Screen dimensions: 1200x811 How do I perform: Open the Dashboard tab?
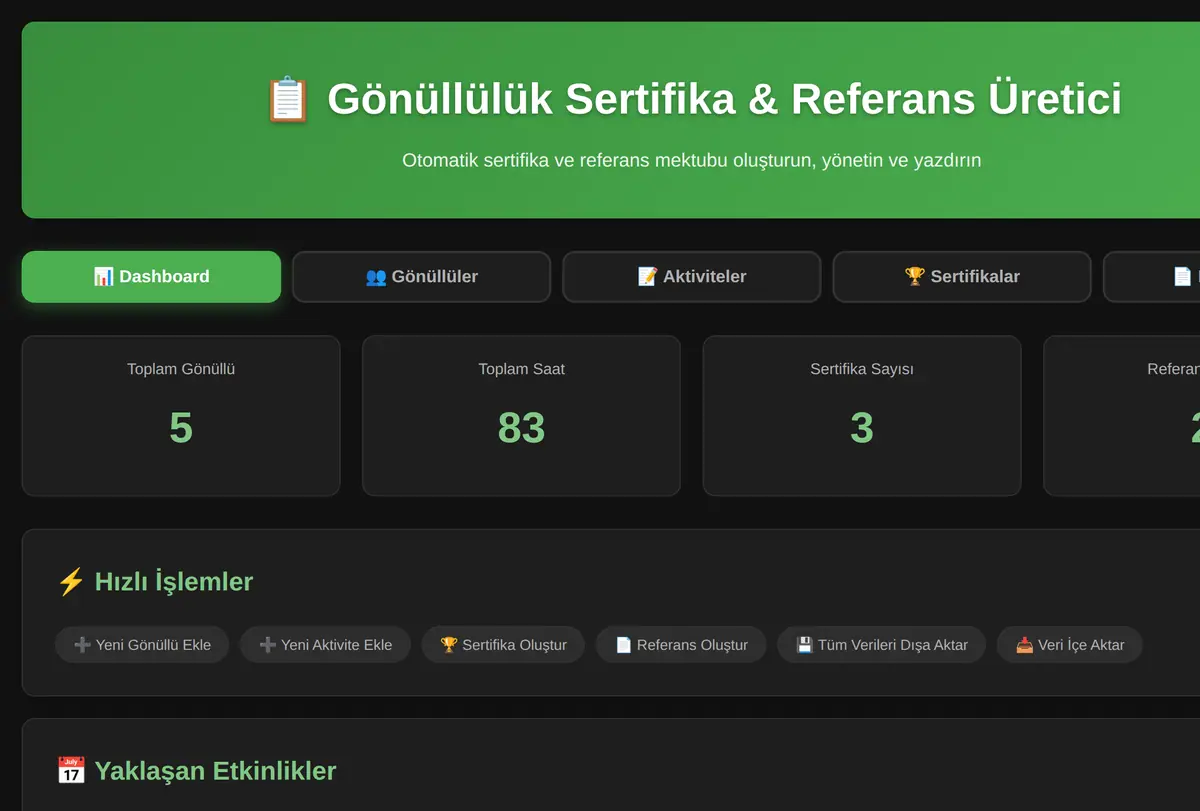tap(151, 276)
